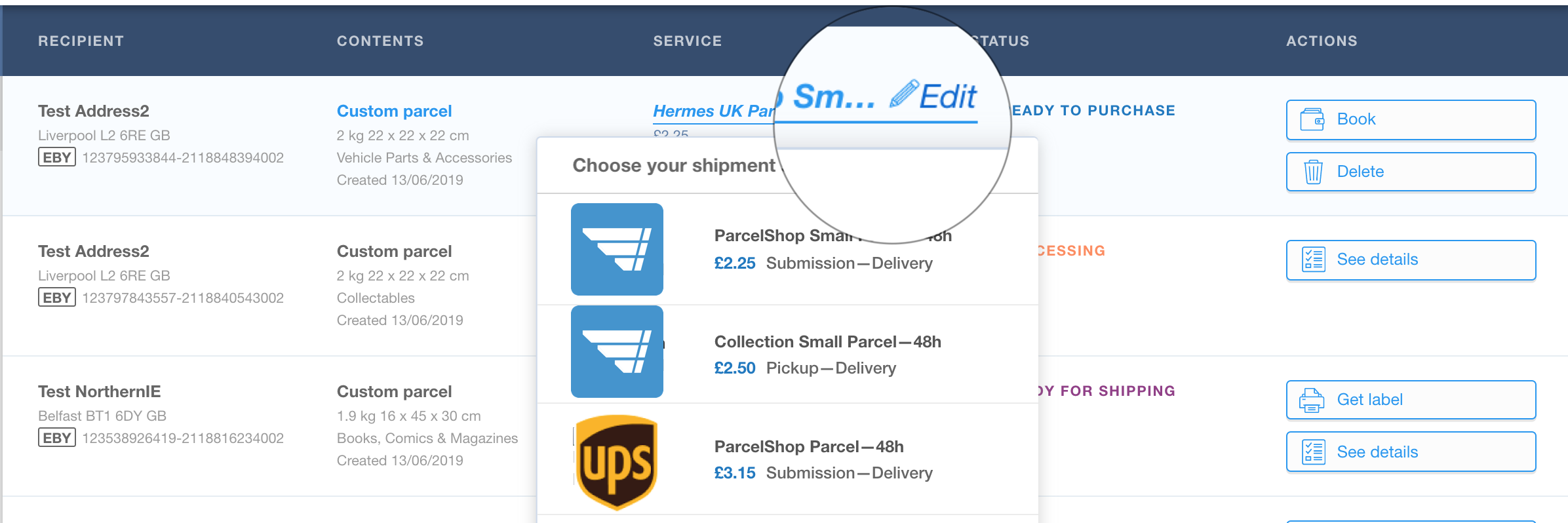Click the checklist icon on first See details
Screen dimensions: 1568x523
pos(1313,260)
